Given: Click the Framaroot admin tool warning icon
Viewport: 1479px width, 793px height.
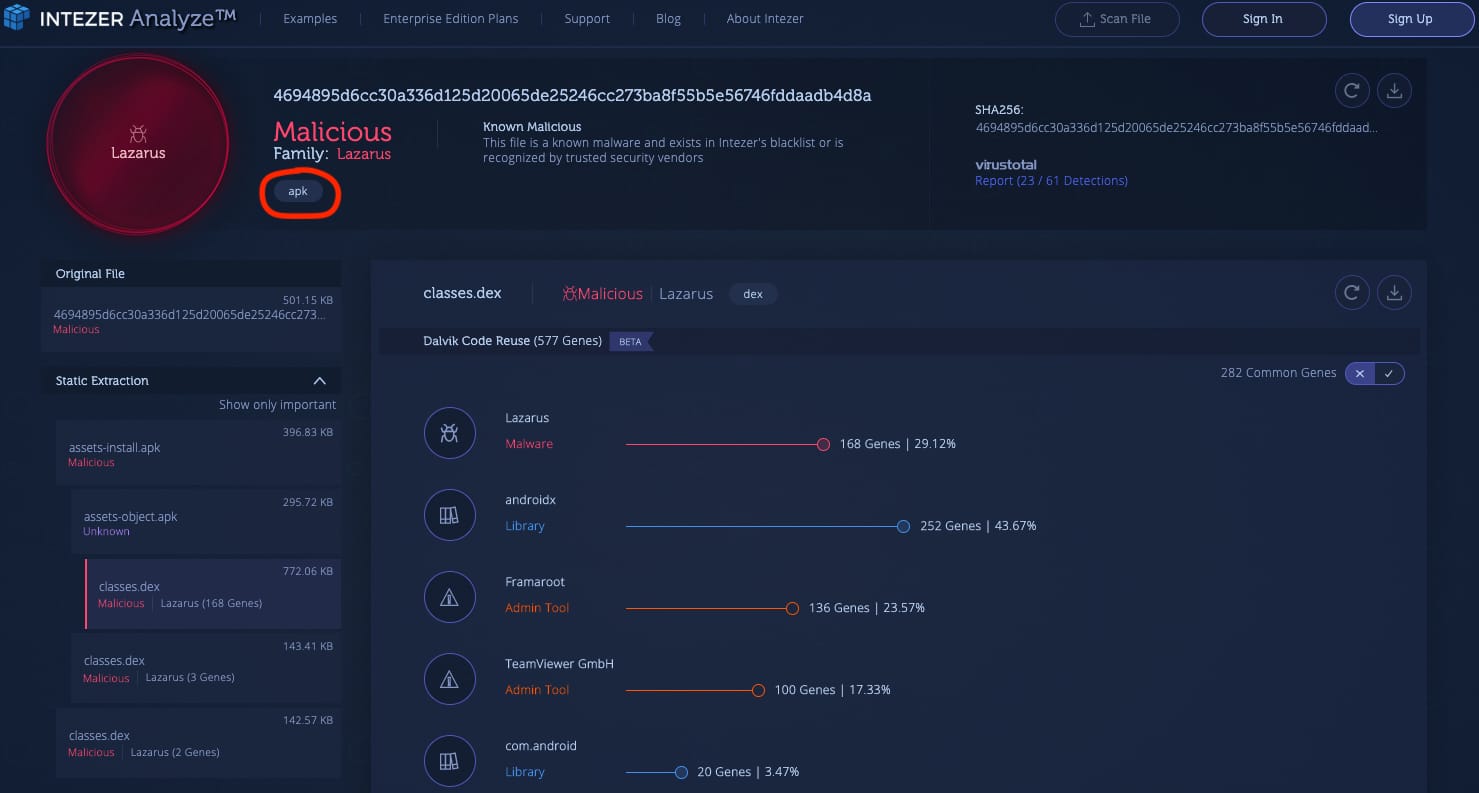Looking at the screenshot, I should [450, 597].
